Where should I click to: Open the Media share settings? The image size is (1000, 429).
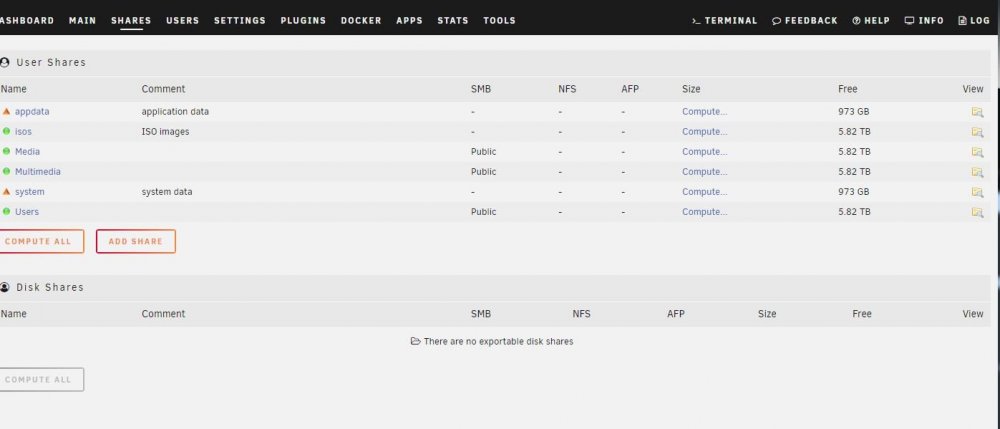click(27, 151)
